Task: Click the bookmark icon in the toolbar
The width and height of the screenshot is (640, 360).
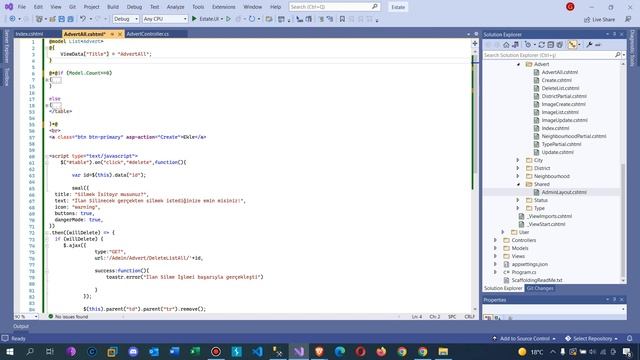Action: 342,19
